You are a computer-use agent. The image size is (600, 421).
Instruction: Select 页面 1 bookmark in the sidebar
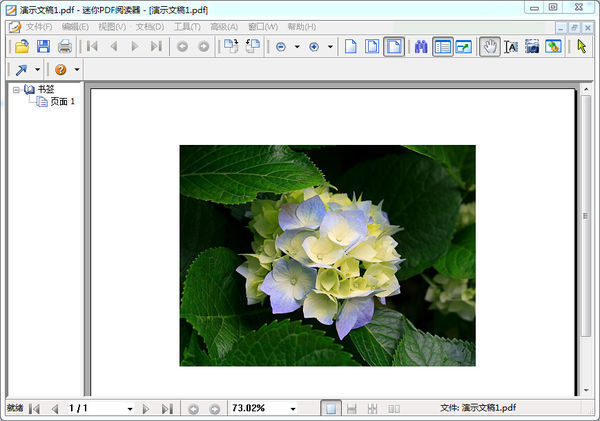click(62, 102)
